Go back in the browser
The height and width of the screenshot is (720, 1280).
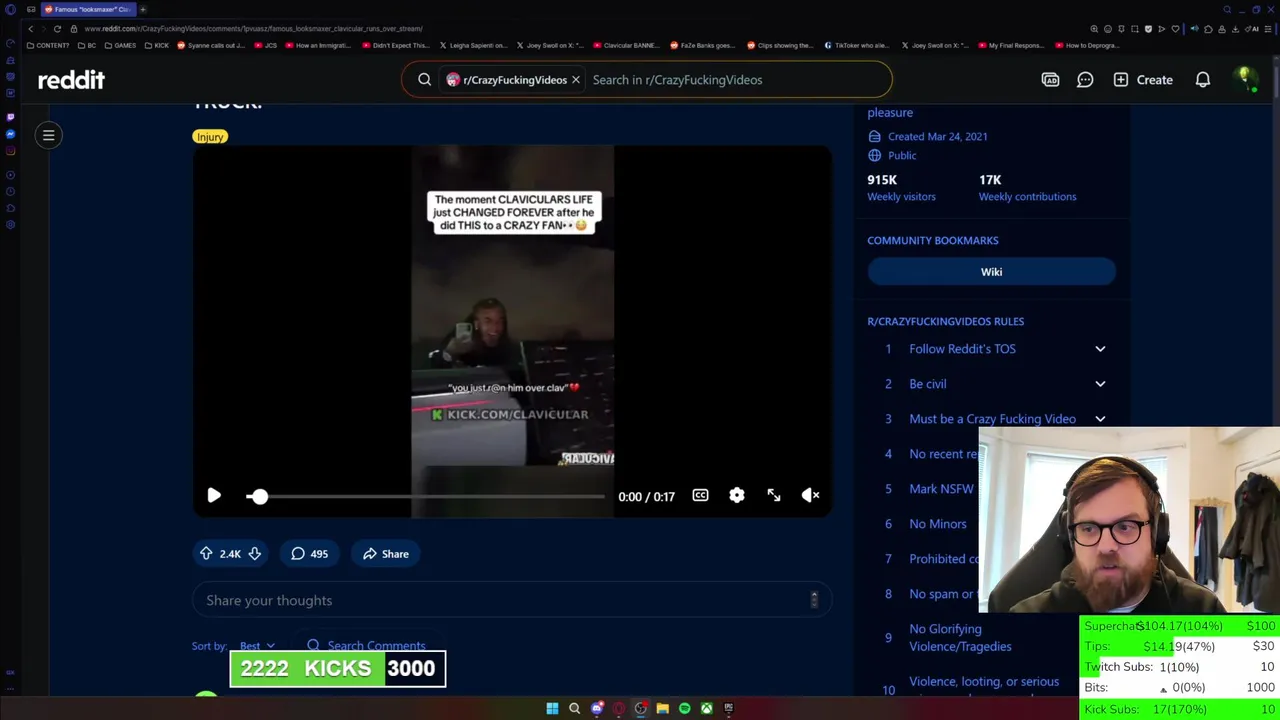tap(30, 28)
